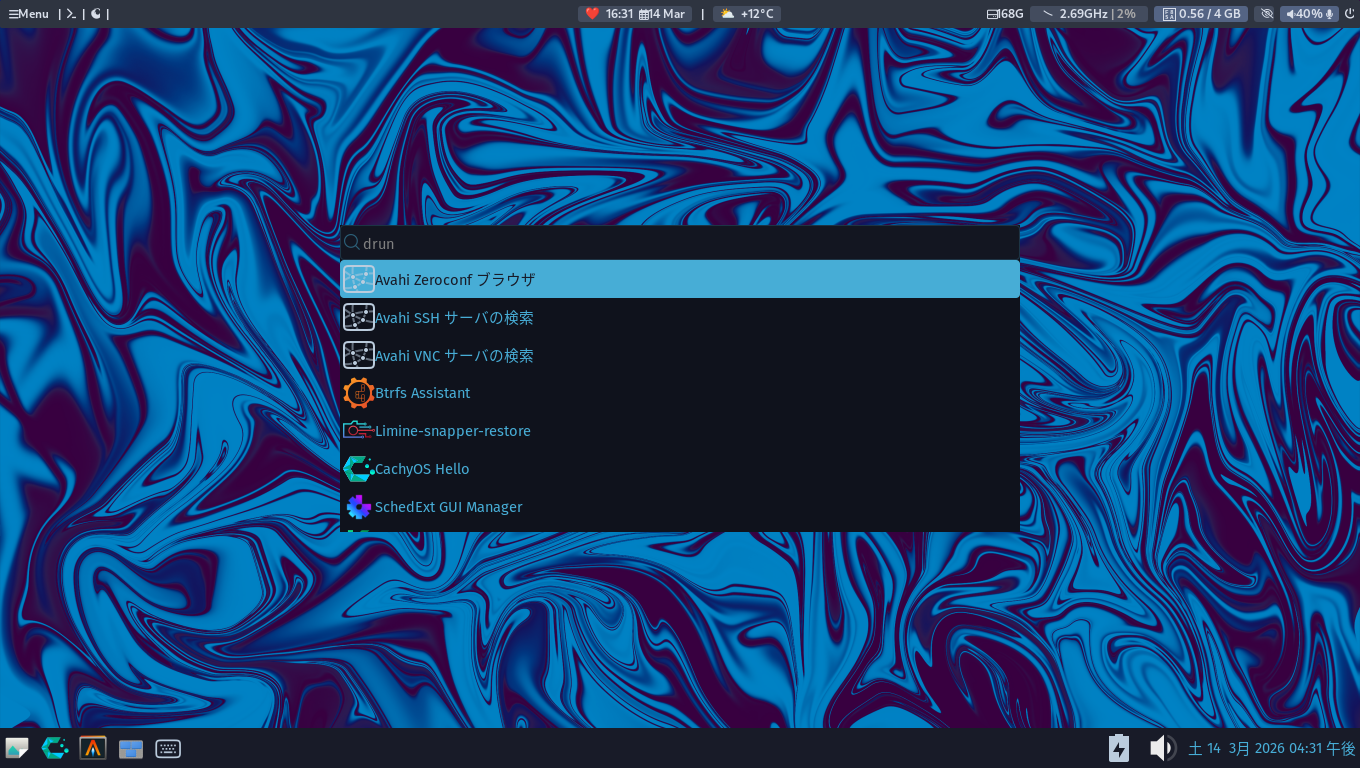The image size is (1360, 768).
Task: Click the red heart icon
Action: tap(592, 14)
